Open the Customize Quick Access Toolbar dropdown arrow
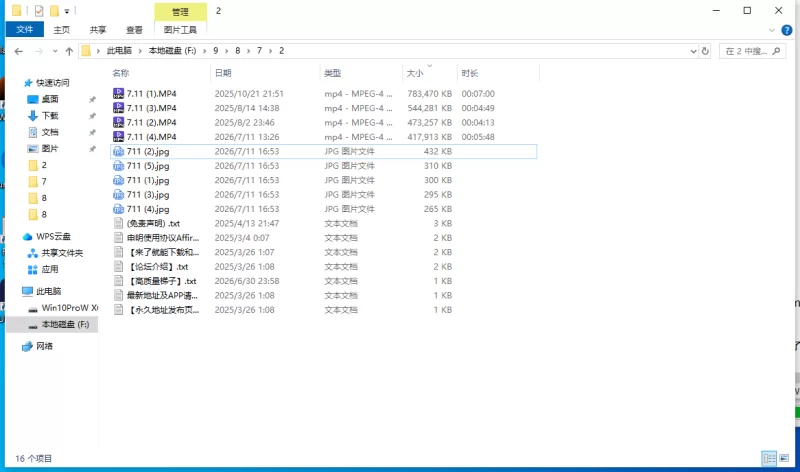This screenshot has height=472, width=800. (67, 11)
